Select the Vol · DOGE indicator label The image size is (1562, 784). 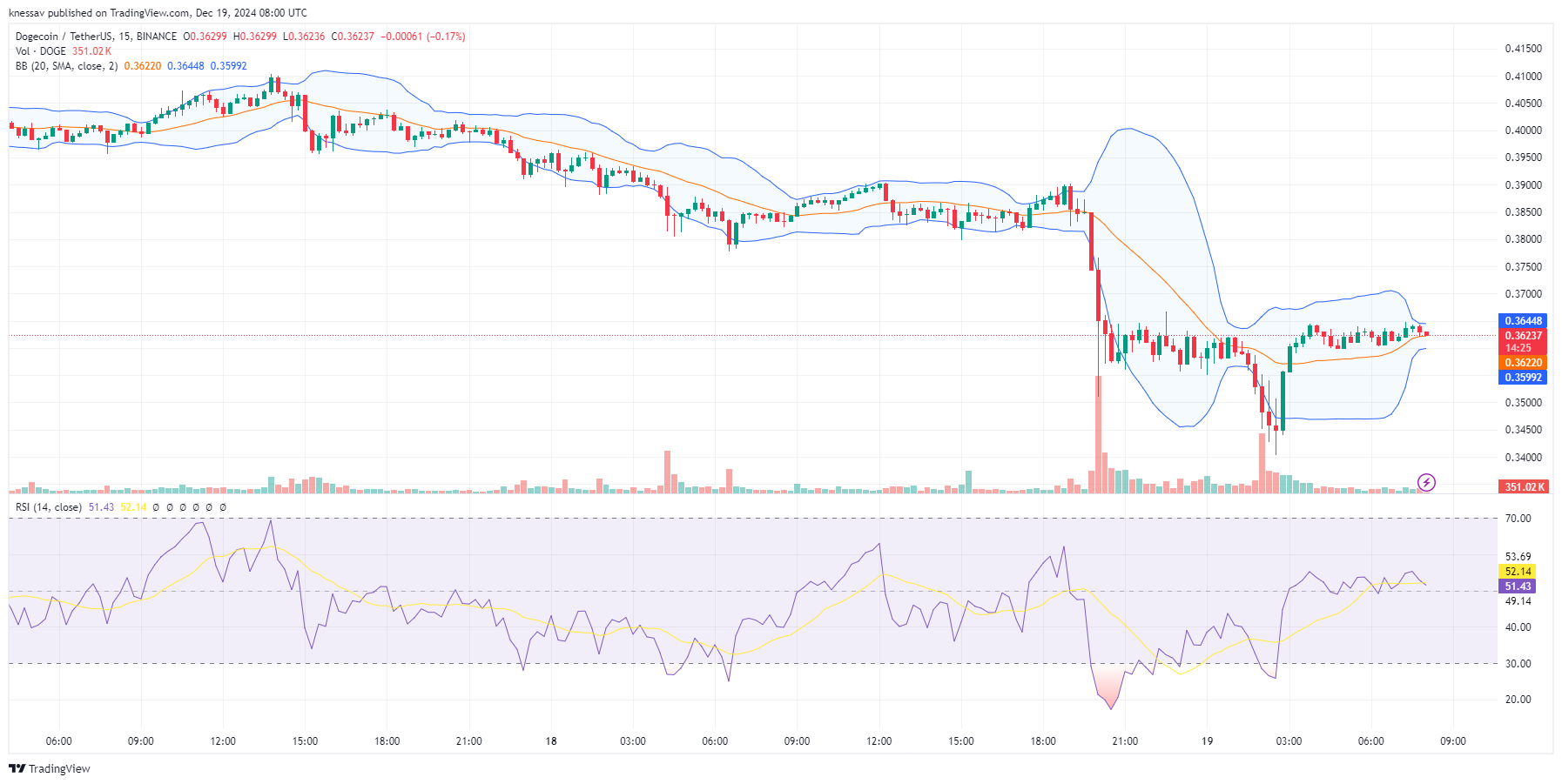(41, 51)
